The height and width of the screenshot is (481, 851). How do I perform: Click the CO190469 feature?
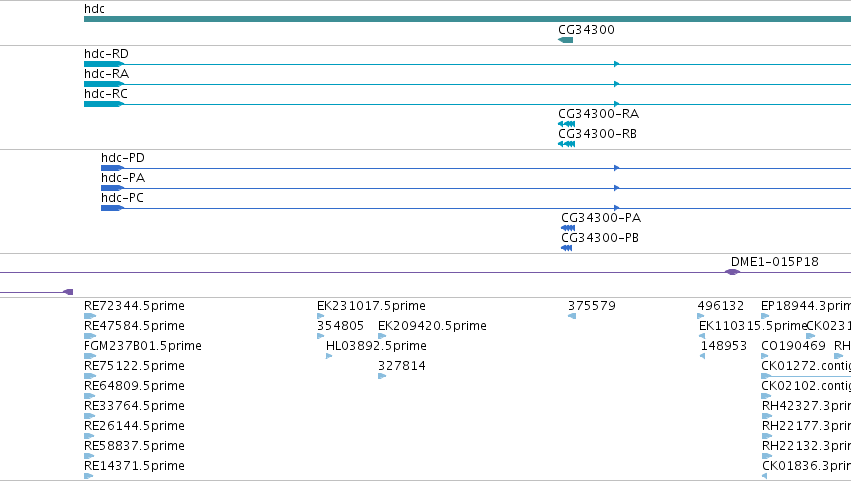coord(765,356)
